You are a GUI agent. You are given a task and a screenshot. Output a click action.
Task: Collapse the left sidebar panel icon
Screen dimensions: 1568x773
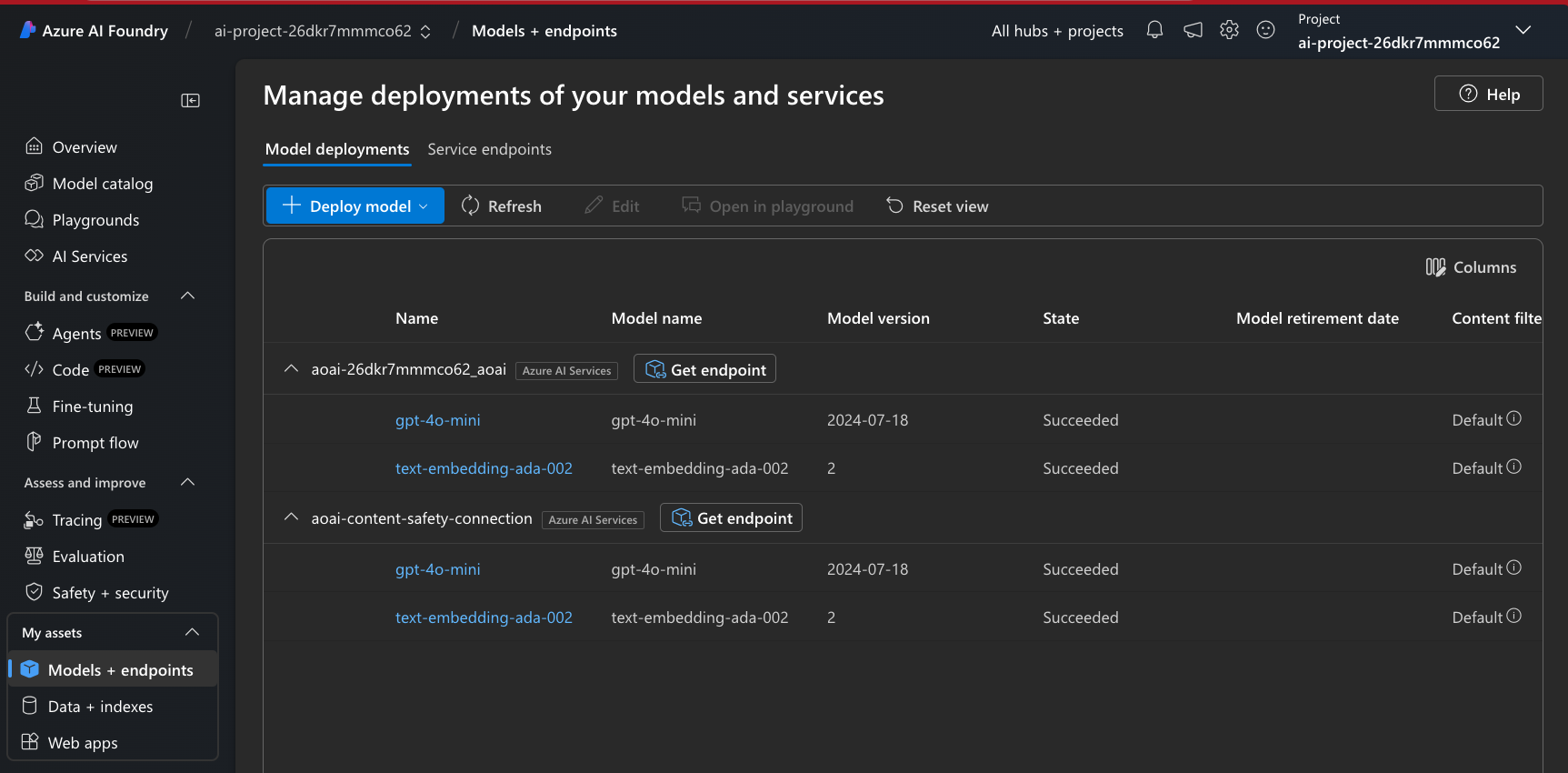pyautogui.click(x=190, y=100)
